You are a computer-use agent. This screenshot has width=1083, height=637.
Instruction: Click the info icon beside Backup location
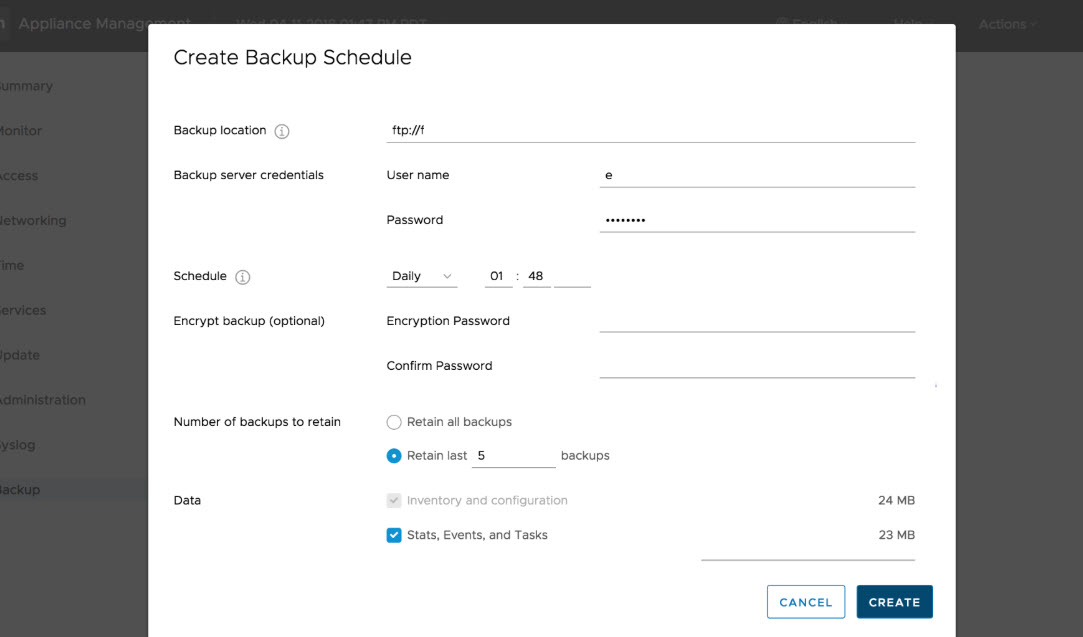pos(282,131)
